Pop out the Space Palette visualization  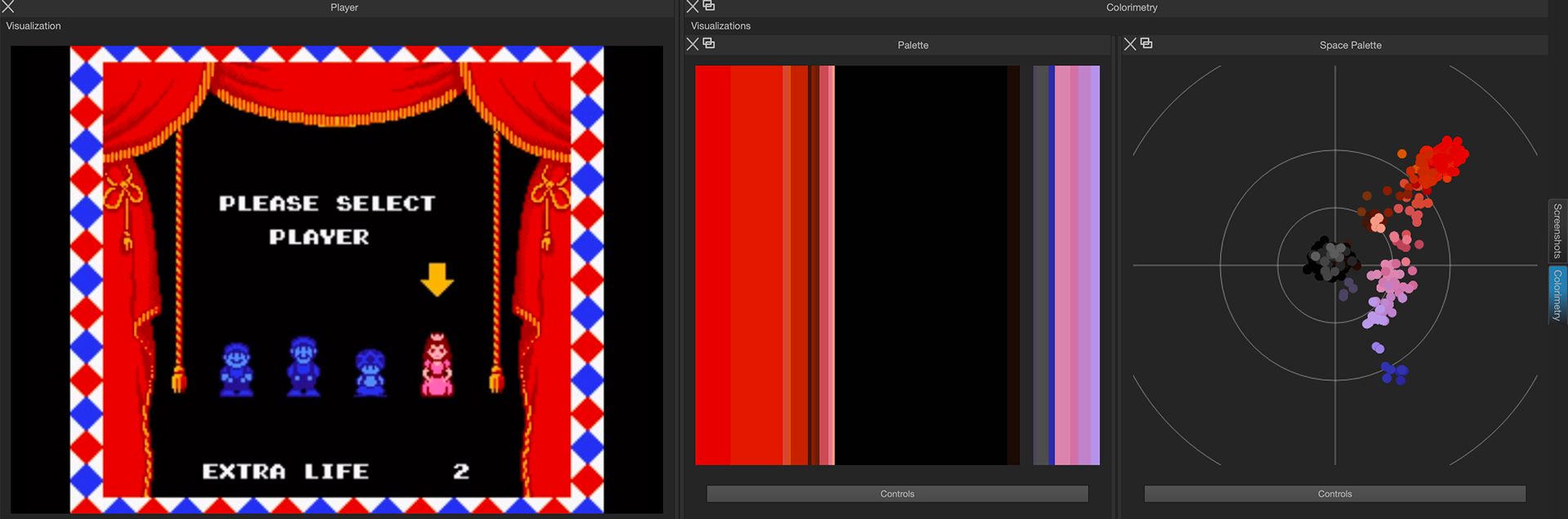pos(1147,43)
